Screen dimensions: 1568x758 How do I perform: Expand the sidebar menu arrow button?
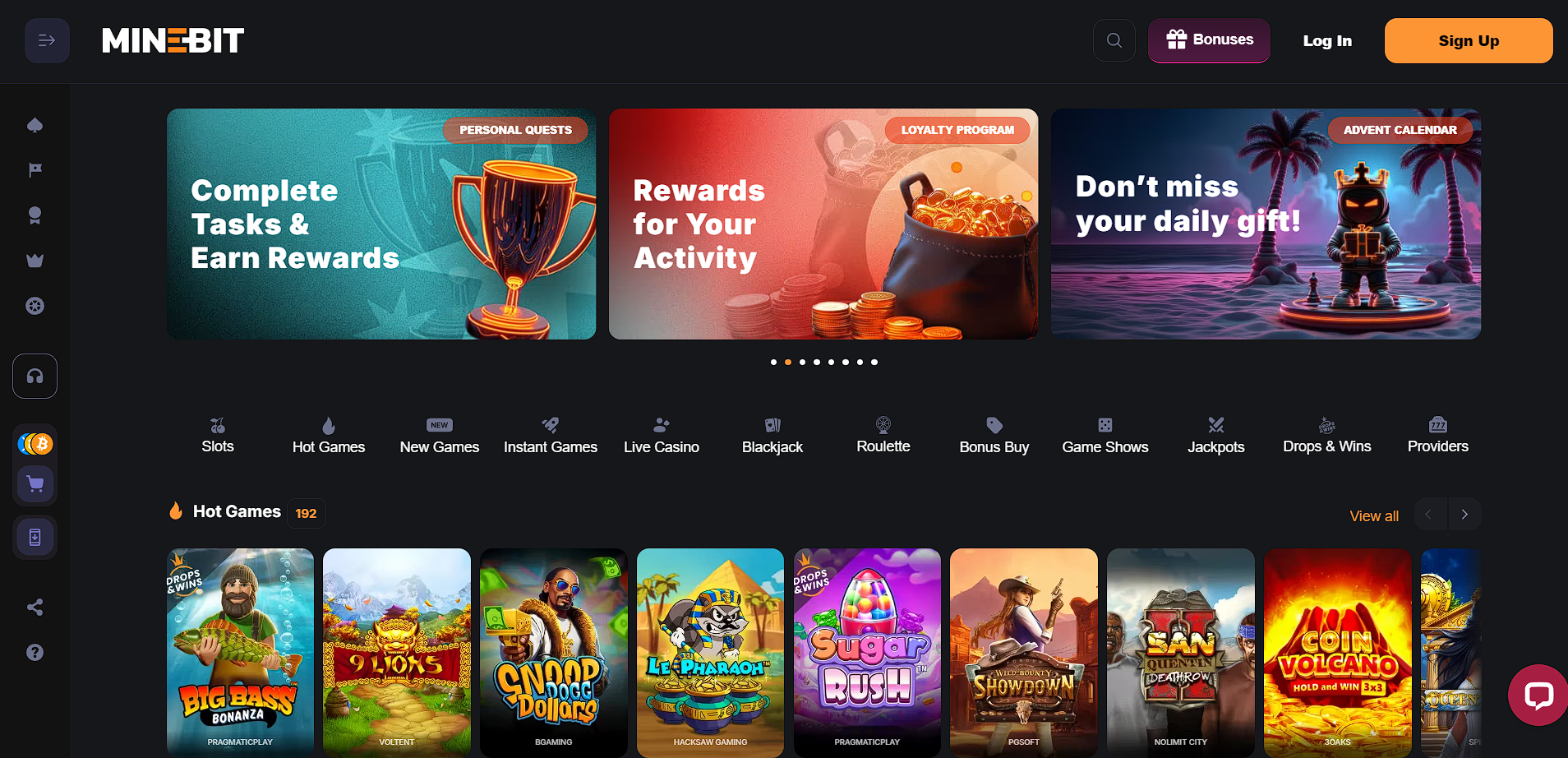pos(47,40)
